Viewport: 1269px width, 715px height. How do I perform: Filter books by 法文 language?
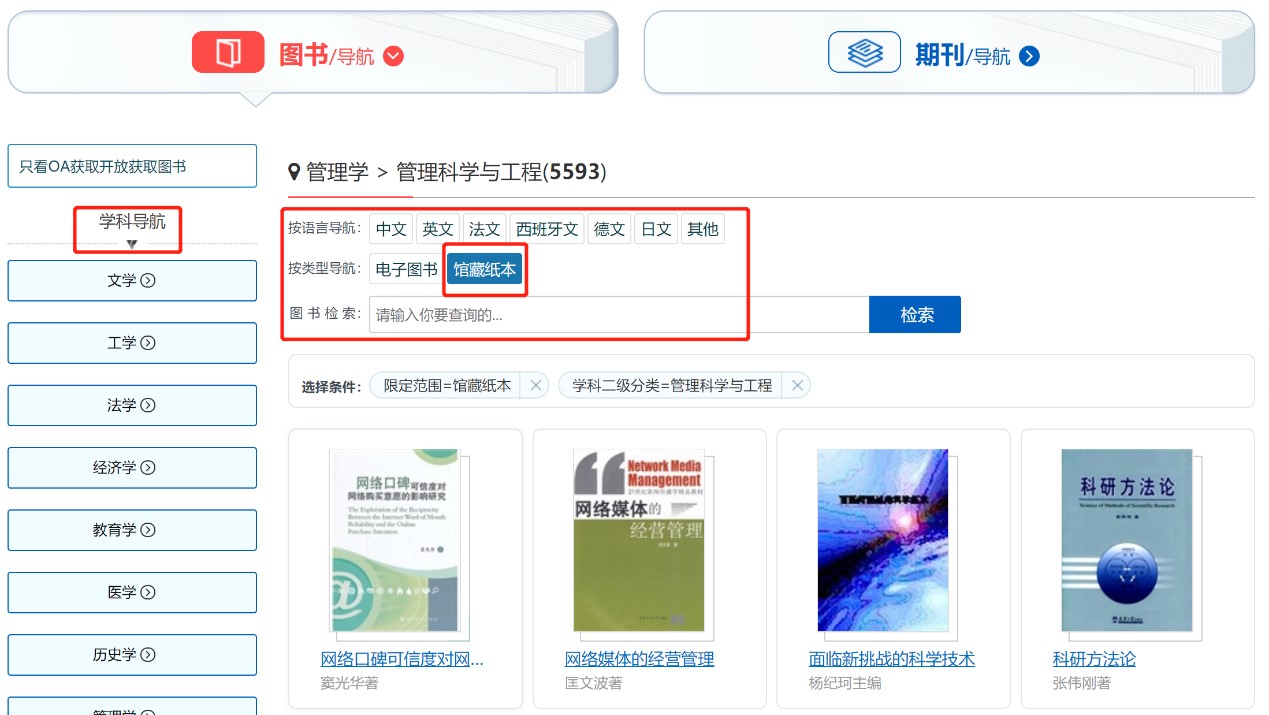point(485,229)
